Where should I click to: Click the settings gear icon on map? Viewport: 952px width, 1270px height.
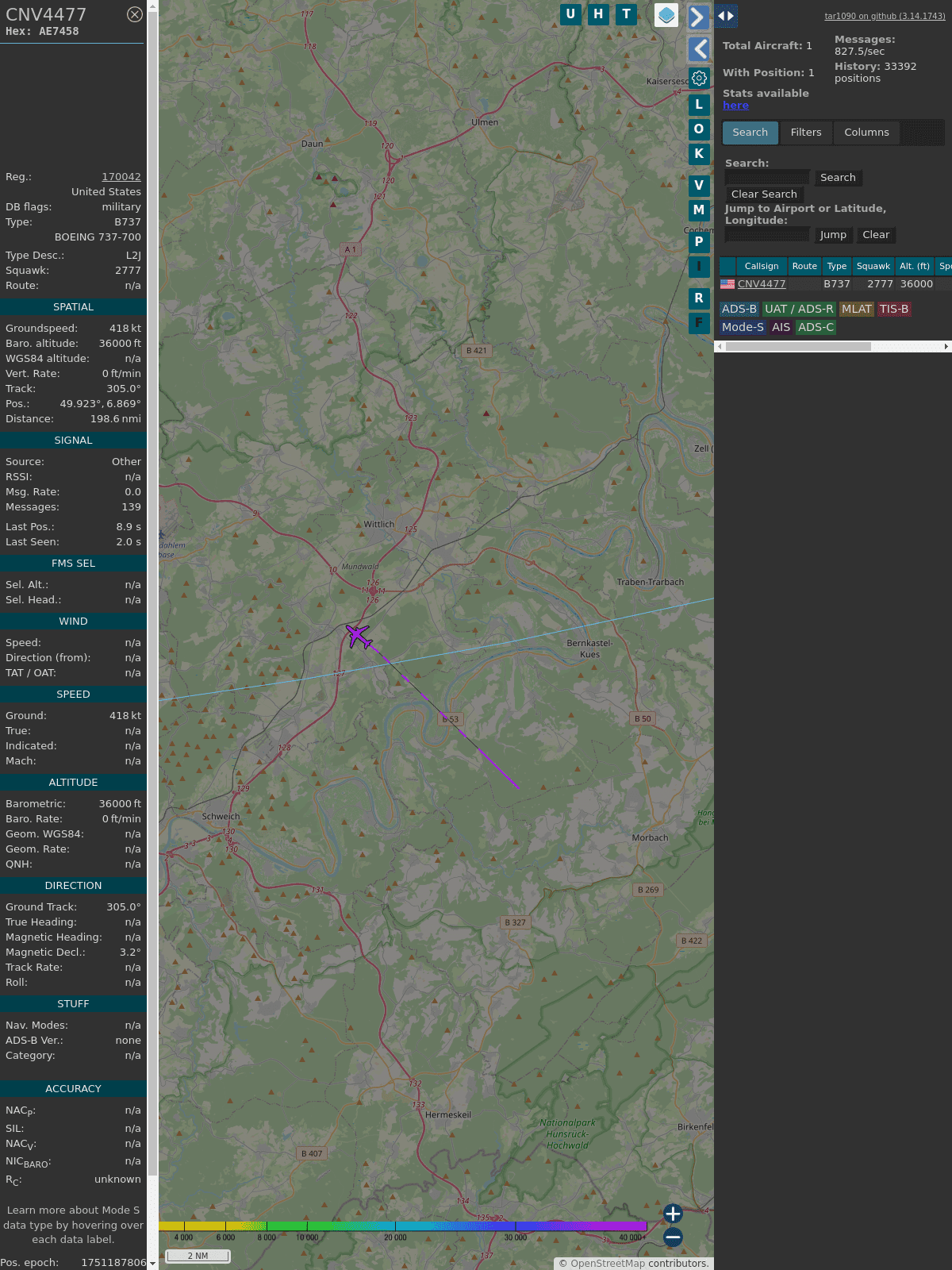tap(699, 78)
